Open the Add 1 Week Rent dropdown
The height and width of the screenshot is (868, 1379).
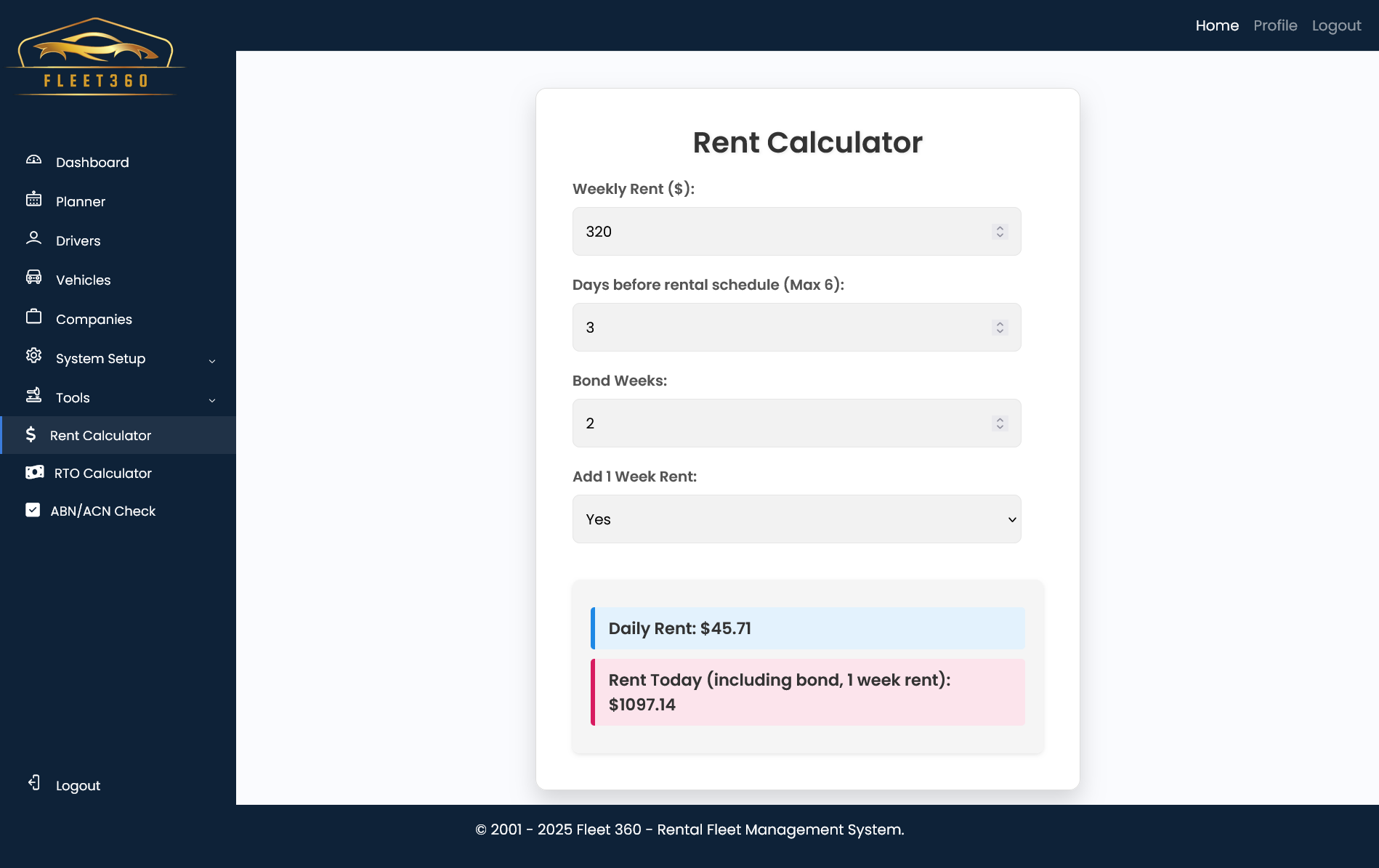point(796,519)
